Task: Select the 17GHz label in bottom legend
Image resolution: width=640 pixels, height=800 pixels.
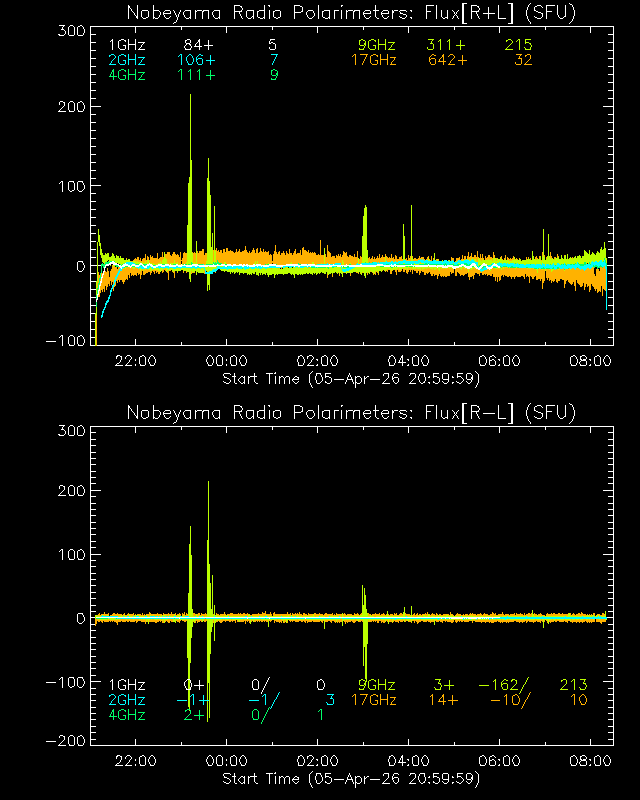Action: point(372,700)
